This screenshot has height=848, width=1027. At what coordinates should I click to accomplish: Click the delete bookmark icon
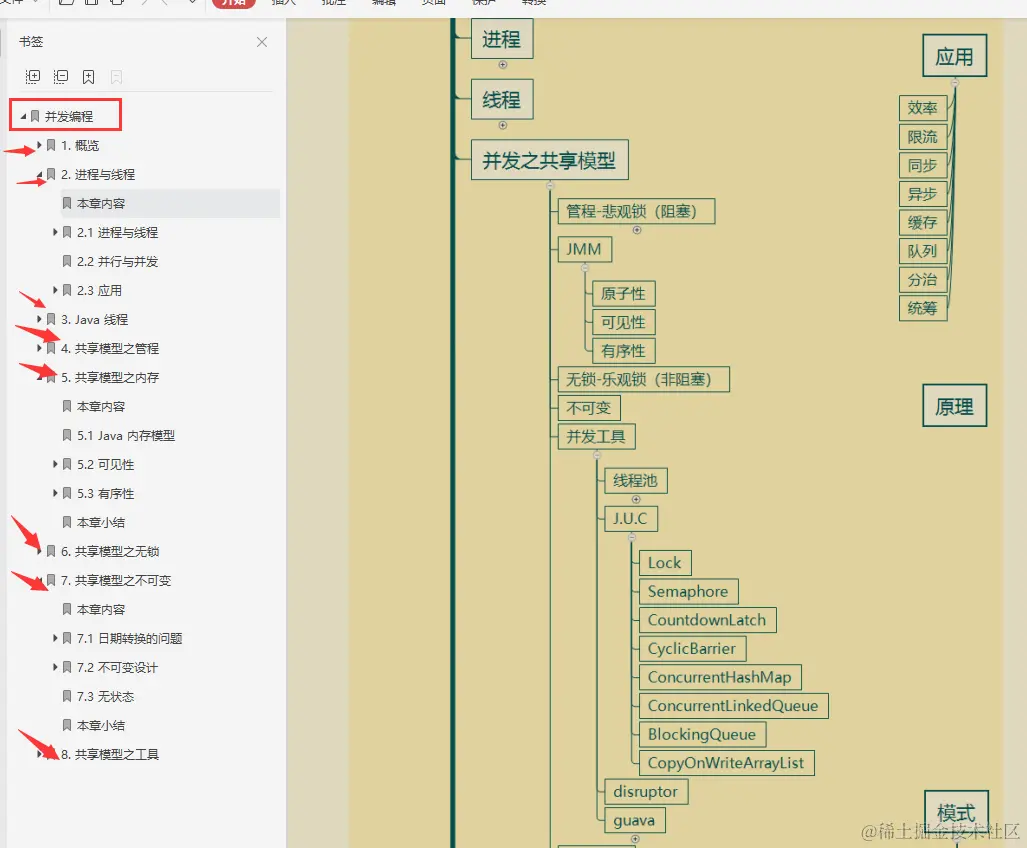(115, 76)
